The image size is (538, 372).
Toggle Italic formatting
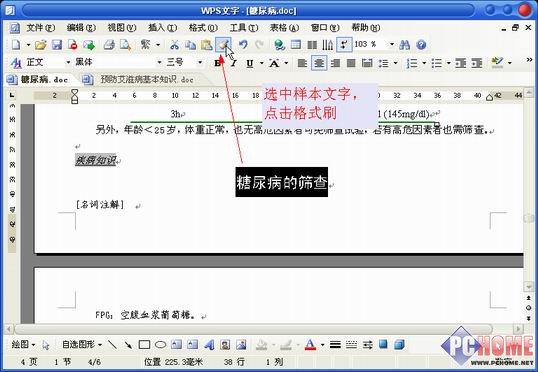coord(234,63)
